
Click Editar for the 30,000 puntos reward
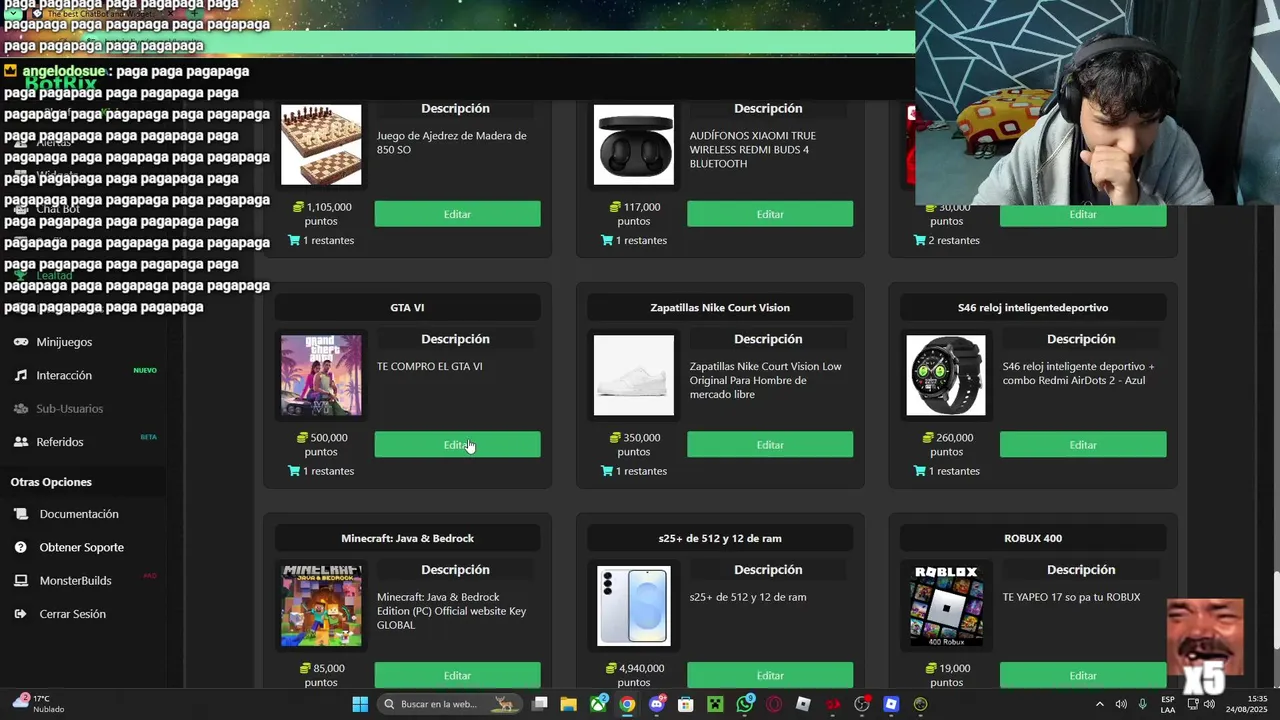[x=1083, y=215]
